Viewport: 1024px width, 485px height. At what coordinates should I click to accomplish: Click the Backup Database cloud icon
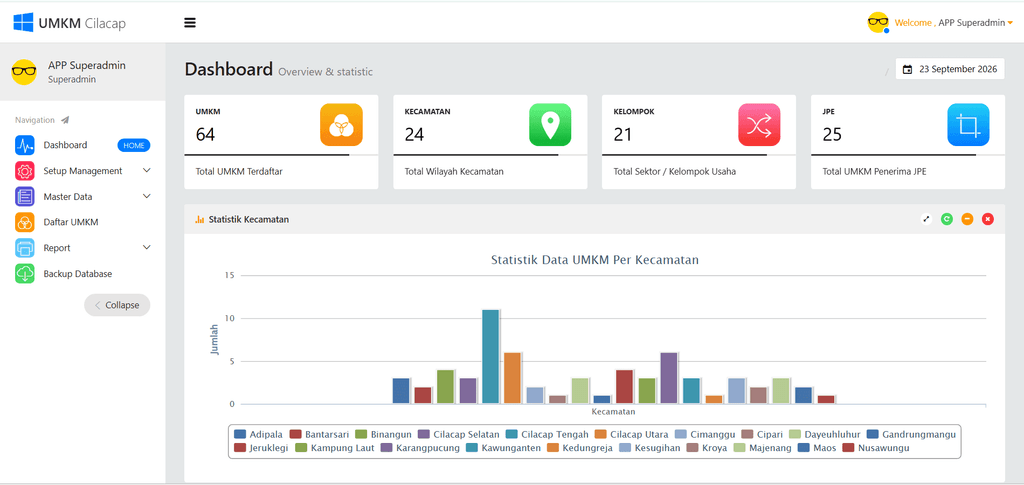[x=25, y=274]
